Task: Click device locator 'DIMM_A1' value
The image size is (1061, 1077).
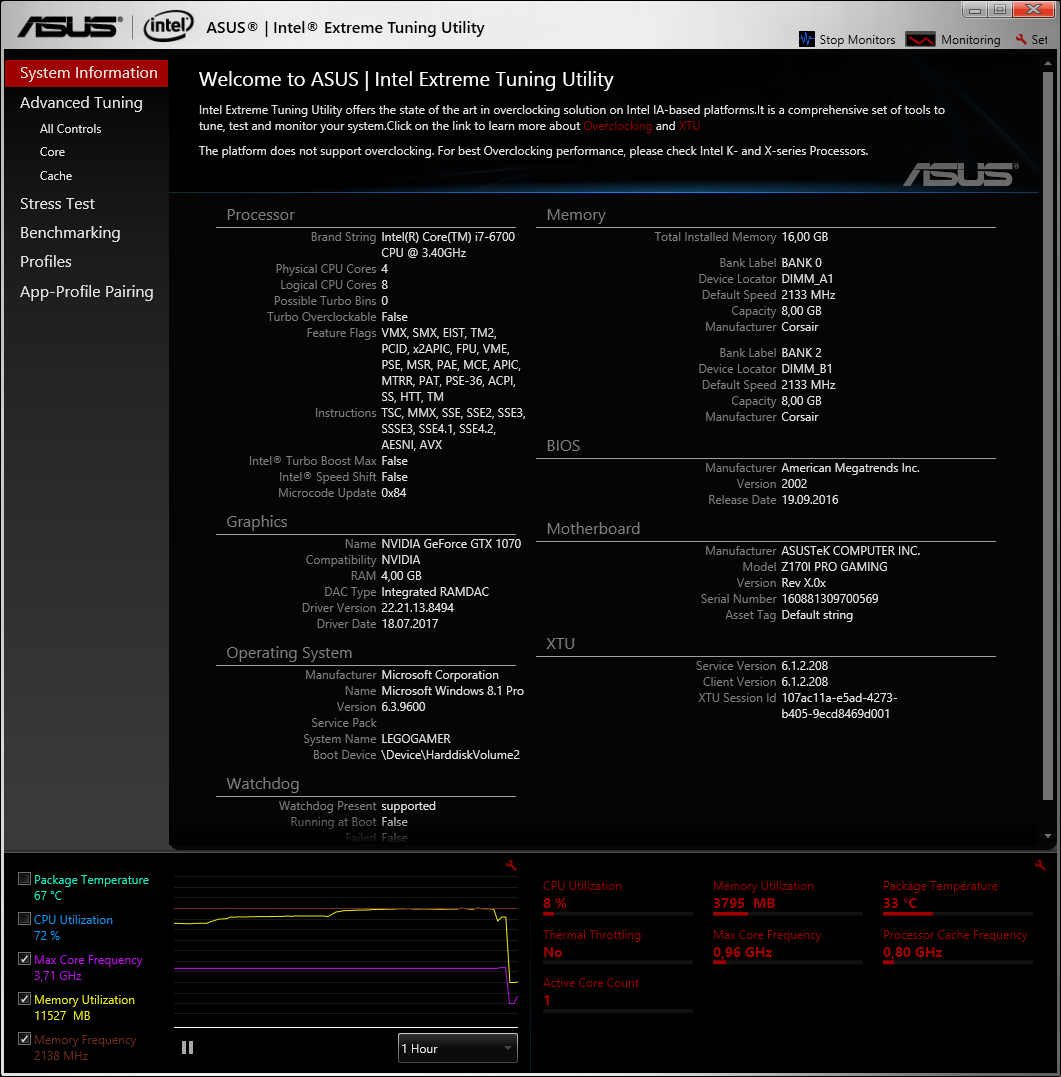Action: pos(807,279)
